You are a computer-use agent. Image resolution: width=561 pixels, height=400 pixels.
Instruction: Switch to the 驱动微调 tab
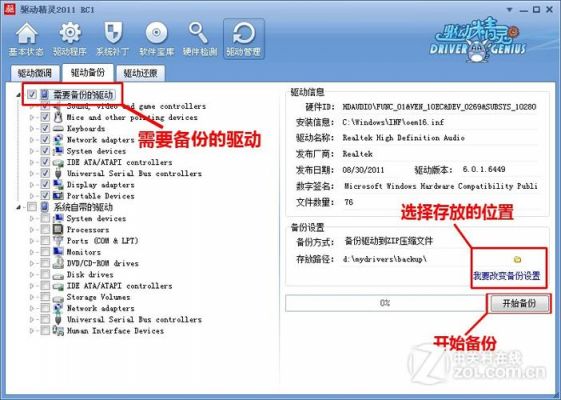click(35, 73)
